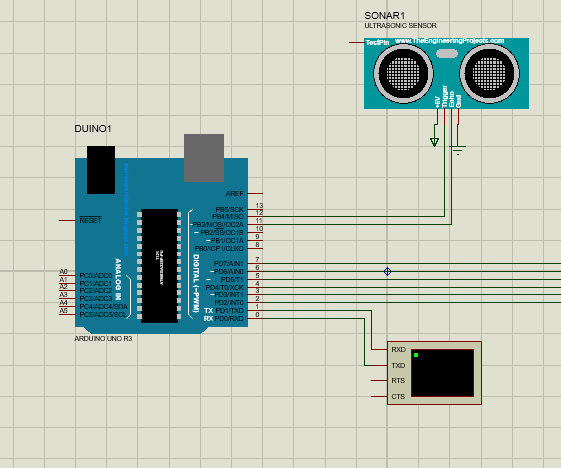561x468 pixels.
Task: Click the PC5/ADC5/SCL pin label
Action: coord(103,315)
